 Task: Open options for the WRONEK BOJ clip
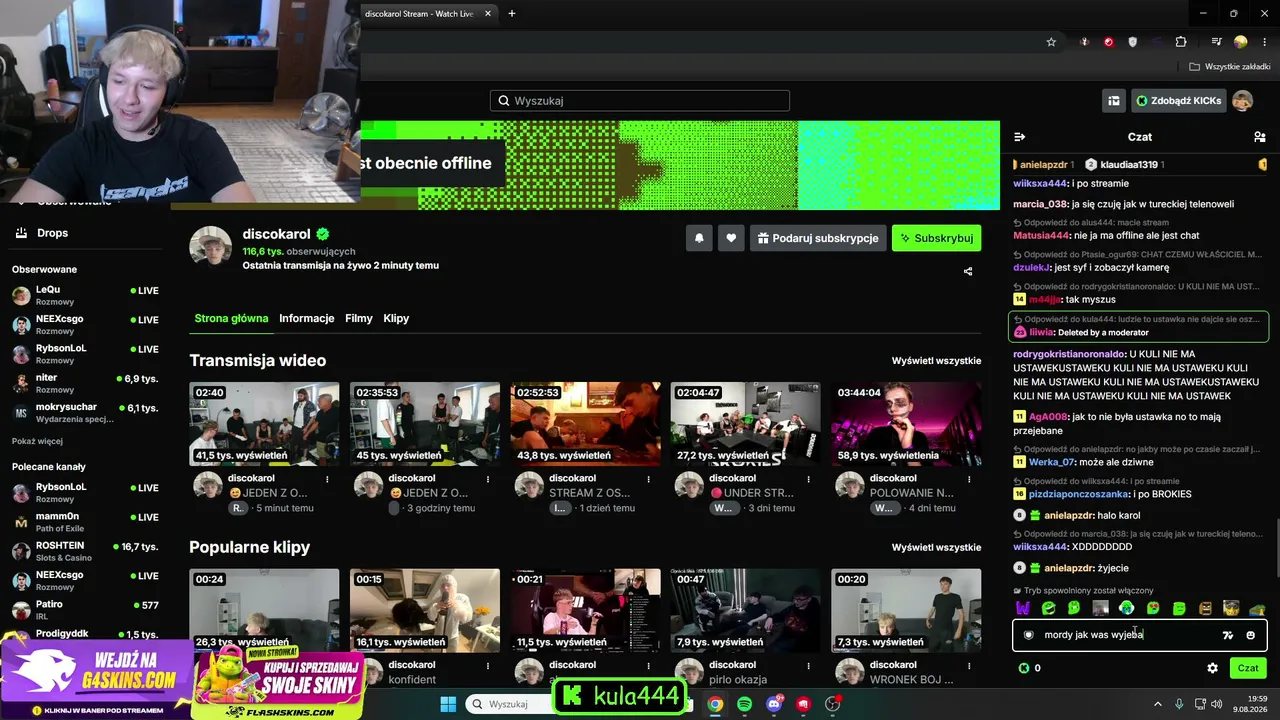(x=969, y=665)
